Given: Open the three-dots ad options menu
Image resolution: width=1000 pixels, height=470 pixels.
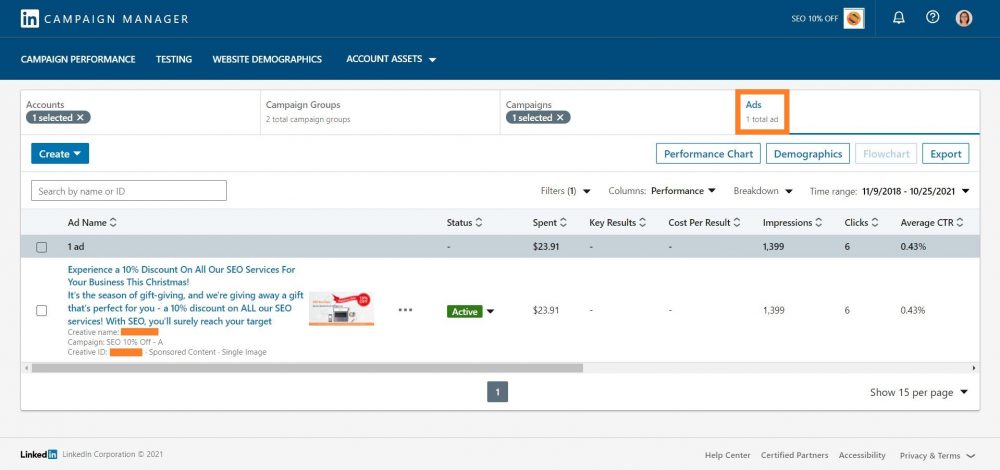Looking at the screenshot, I should click(x=405, y=310).
